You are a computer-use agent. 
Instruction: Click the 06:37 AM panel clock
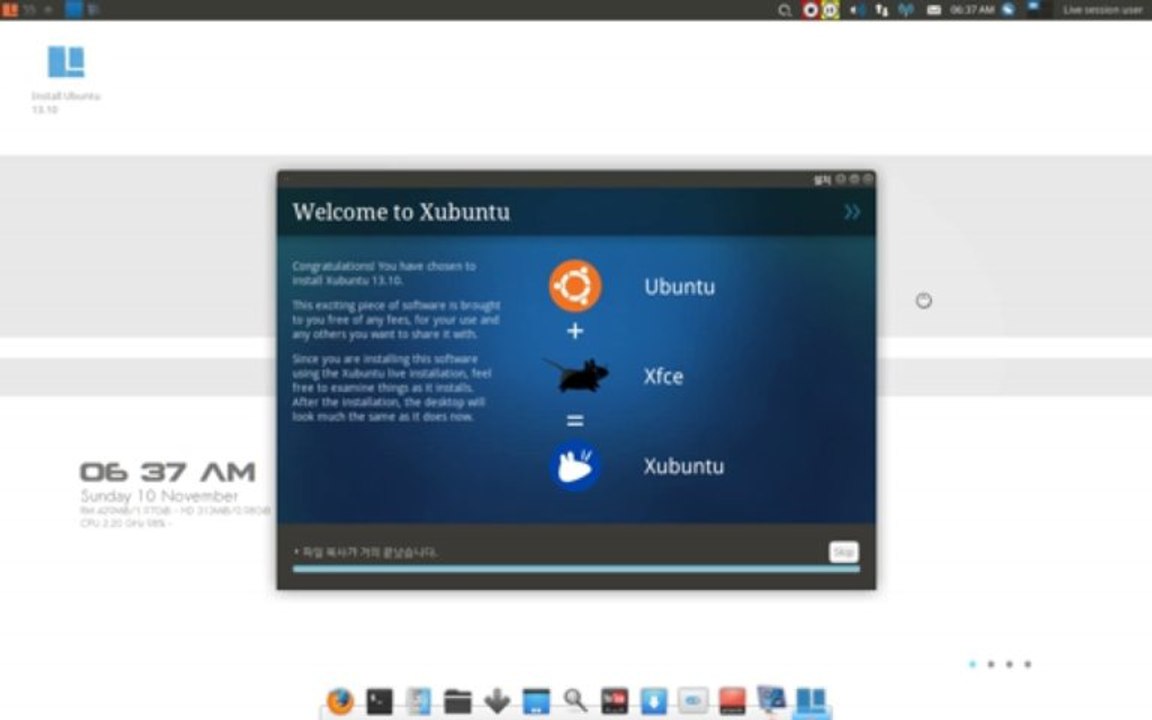[x=972, y=10]
